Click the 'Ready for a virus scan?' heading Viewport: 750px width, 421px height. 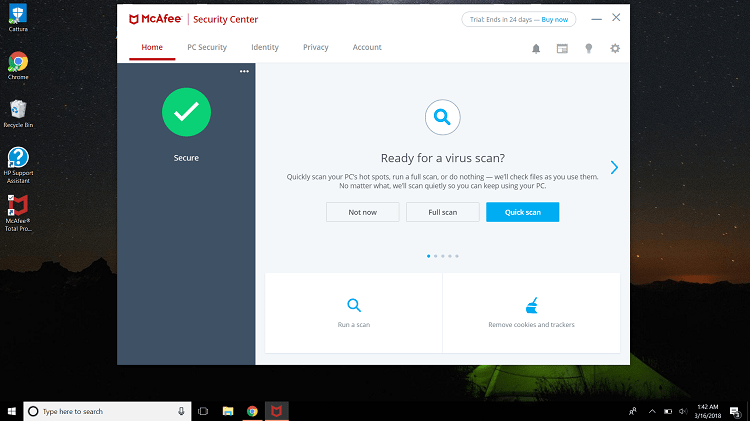pyautogui.click(x=442, y=158)
